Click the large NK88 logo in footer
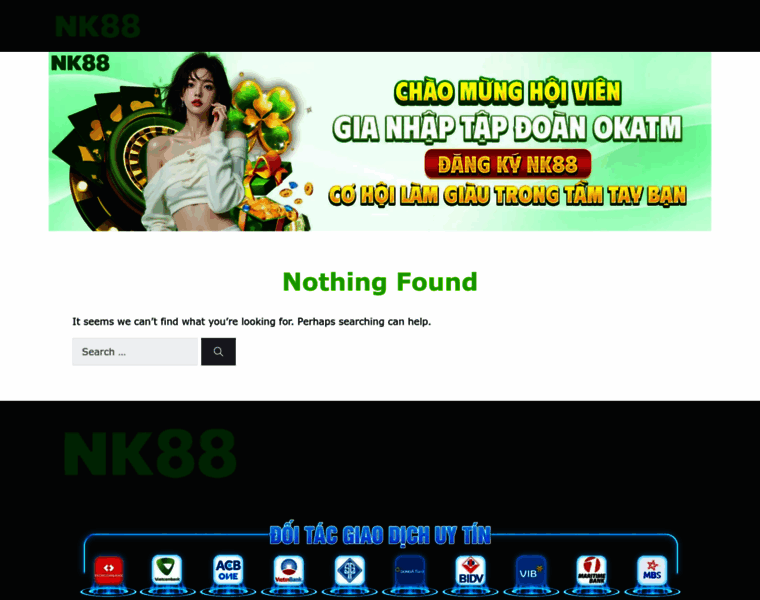760x600 pixels. click(150, 454)
